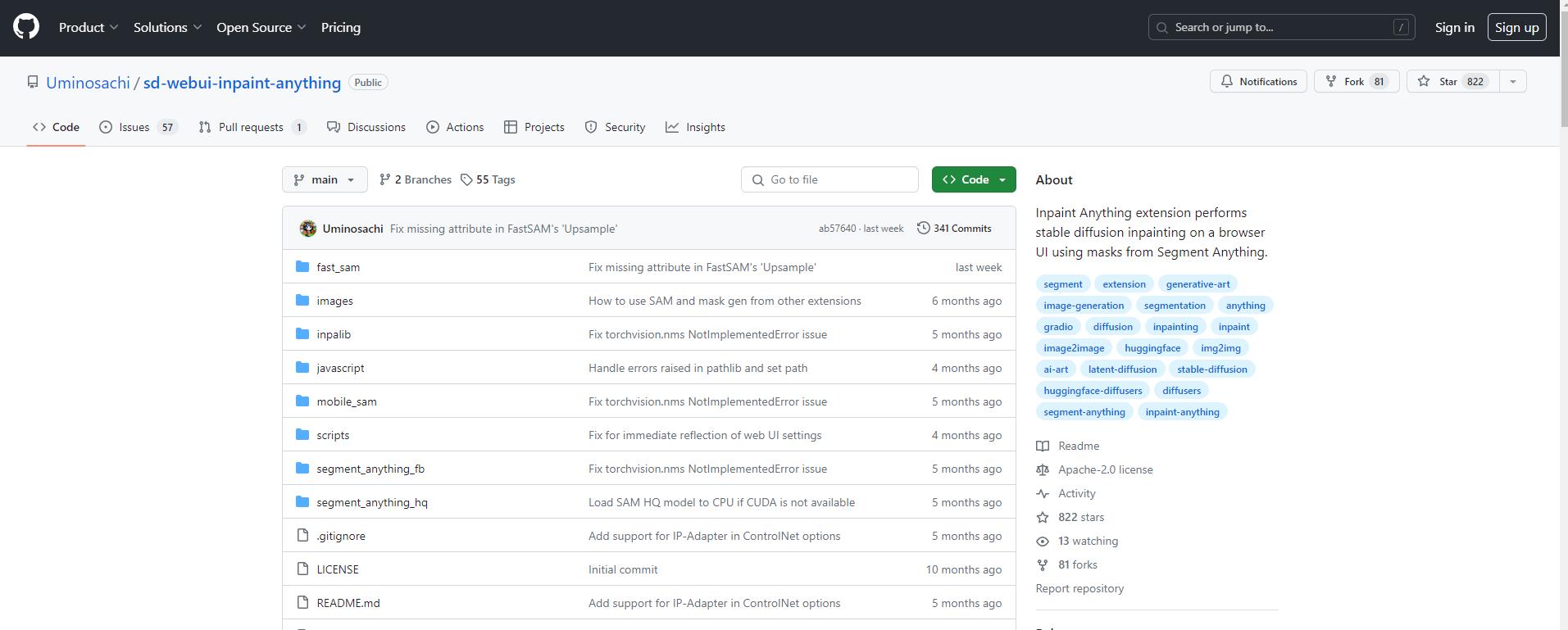1568x630 pixels.
Task: Open the README.md file name
Action: click(348, 603)
